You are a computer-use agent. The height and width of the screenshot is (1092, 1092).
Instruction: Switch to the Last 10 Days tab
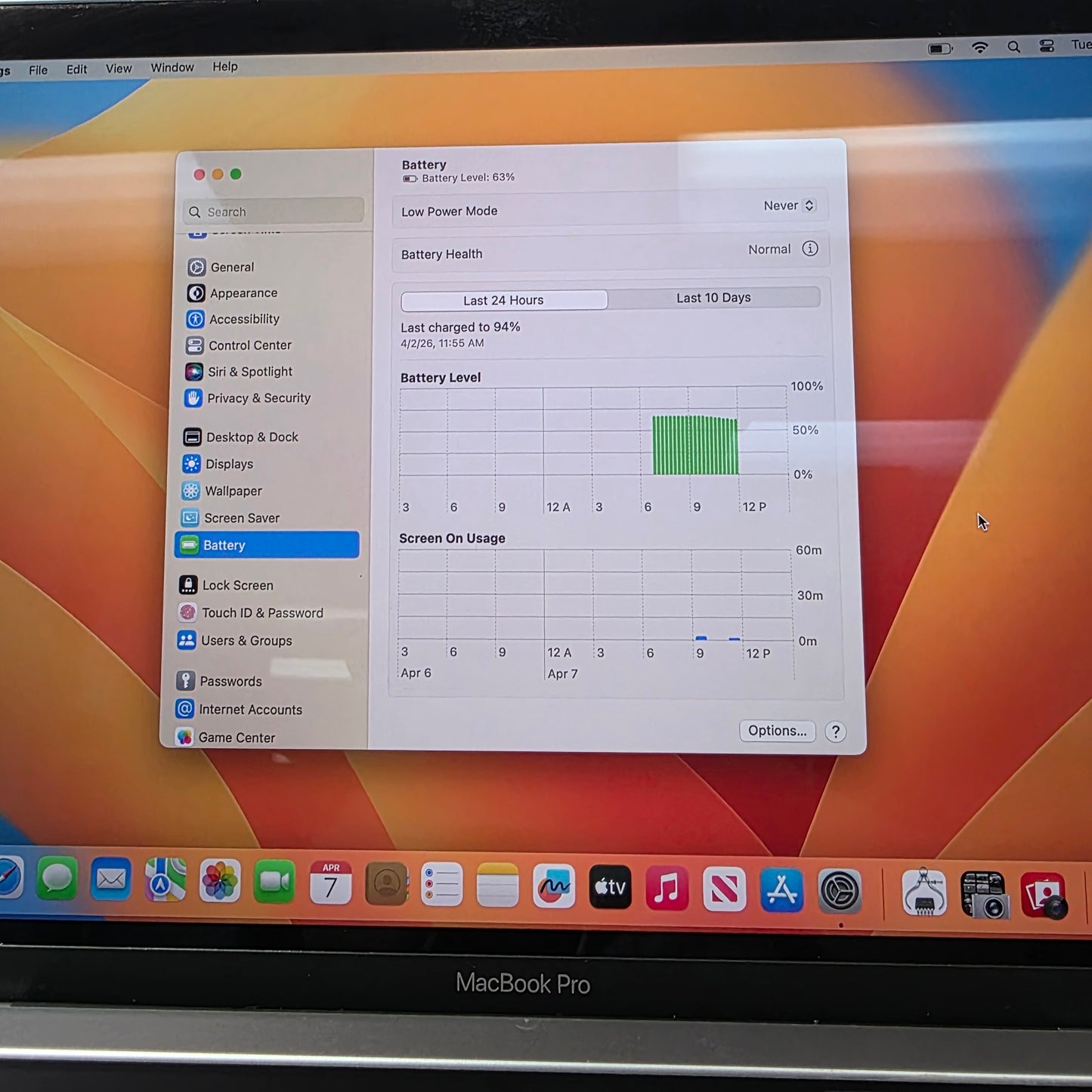[x=713, y=298]
